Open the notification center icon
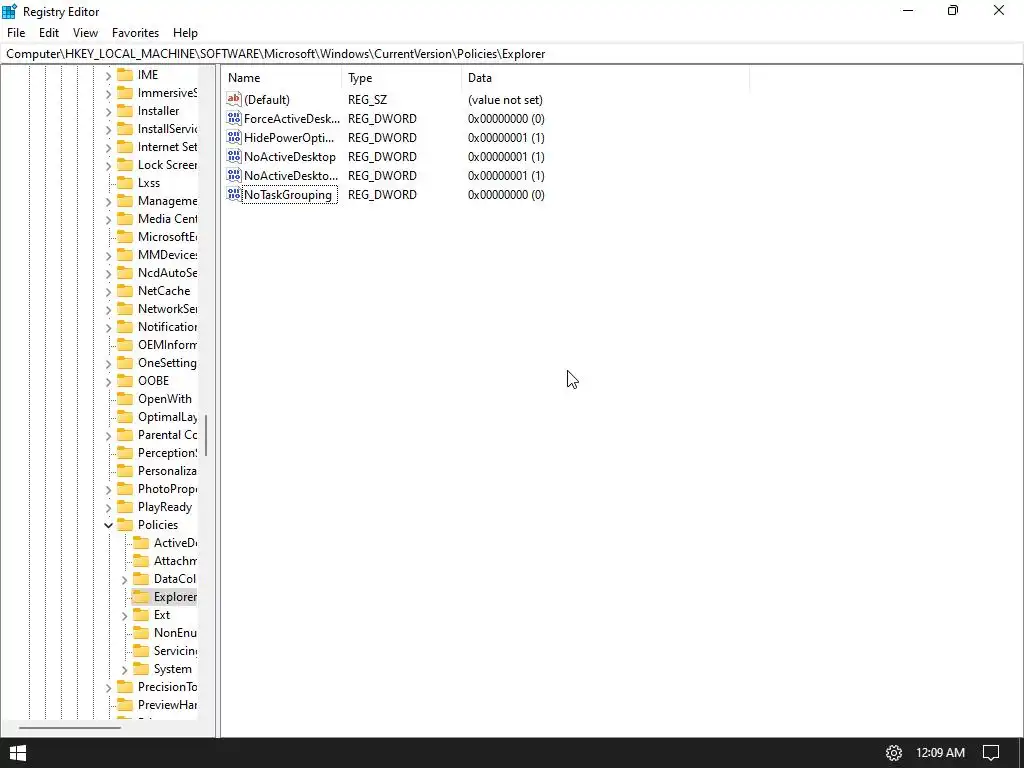The image size is (1024, 768). [991, 752]
